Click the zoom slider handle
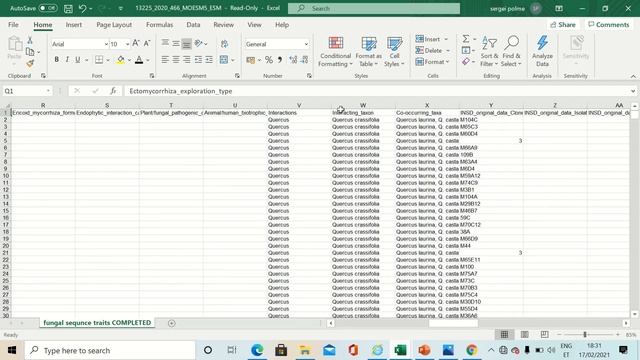 (x=585, y=334)
